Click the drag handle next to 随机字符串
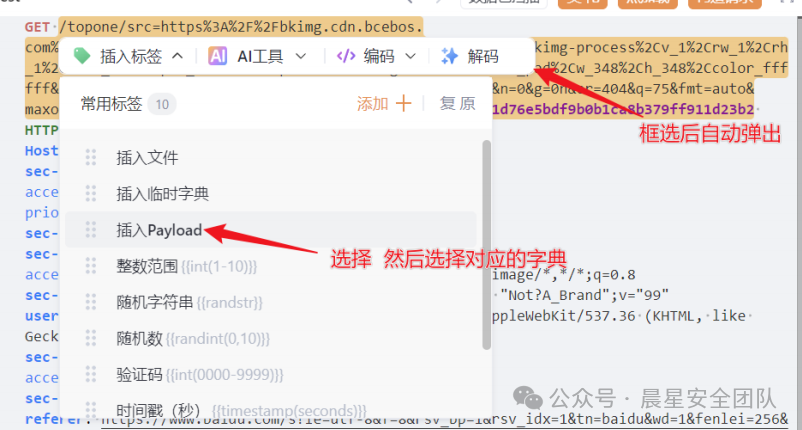802x430 pixels. click(91, 302)
